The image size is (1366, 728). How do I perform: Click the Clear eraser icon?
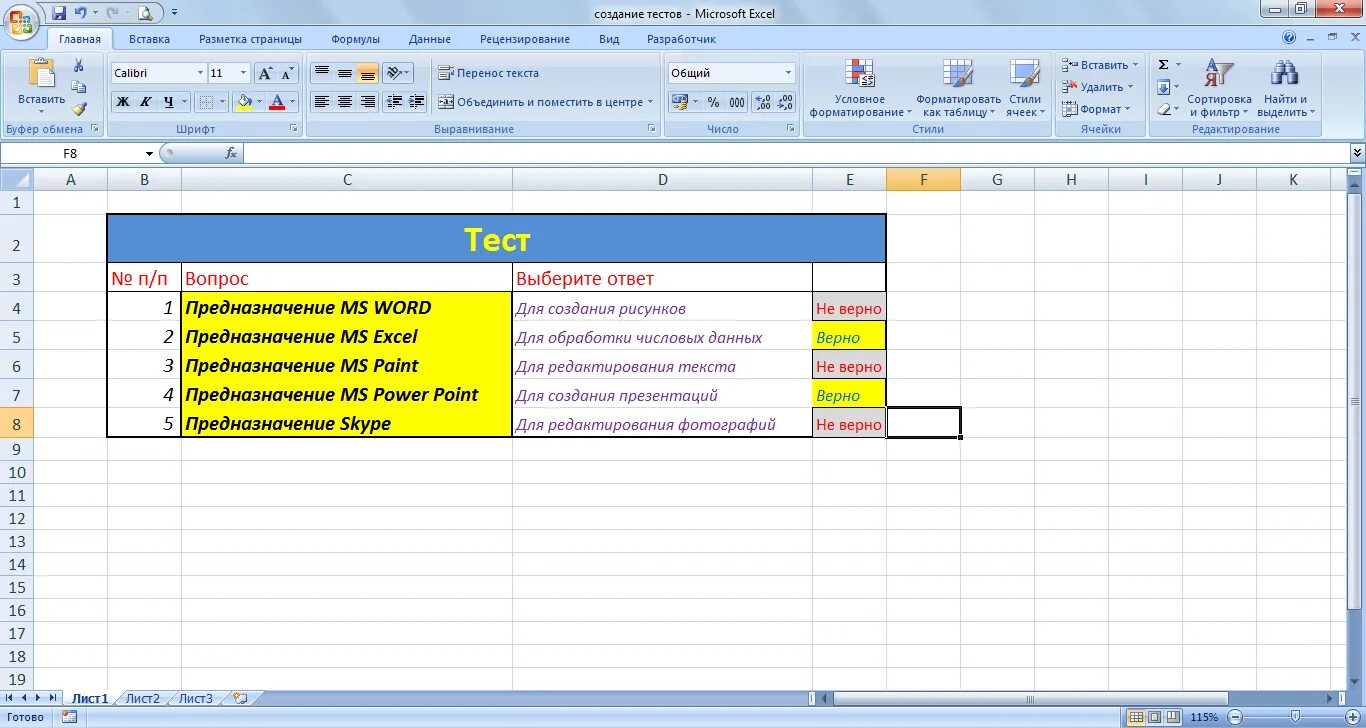(x=1163, y=109)
